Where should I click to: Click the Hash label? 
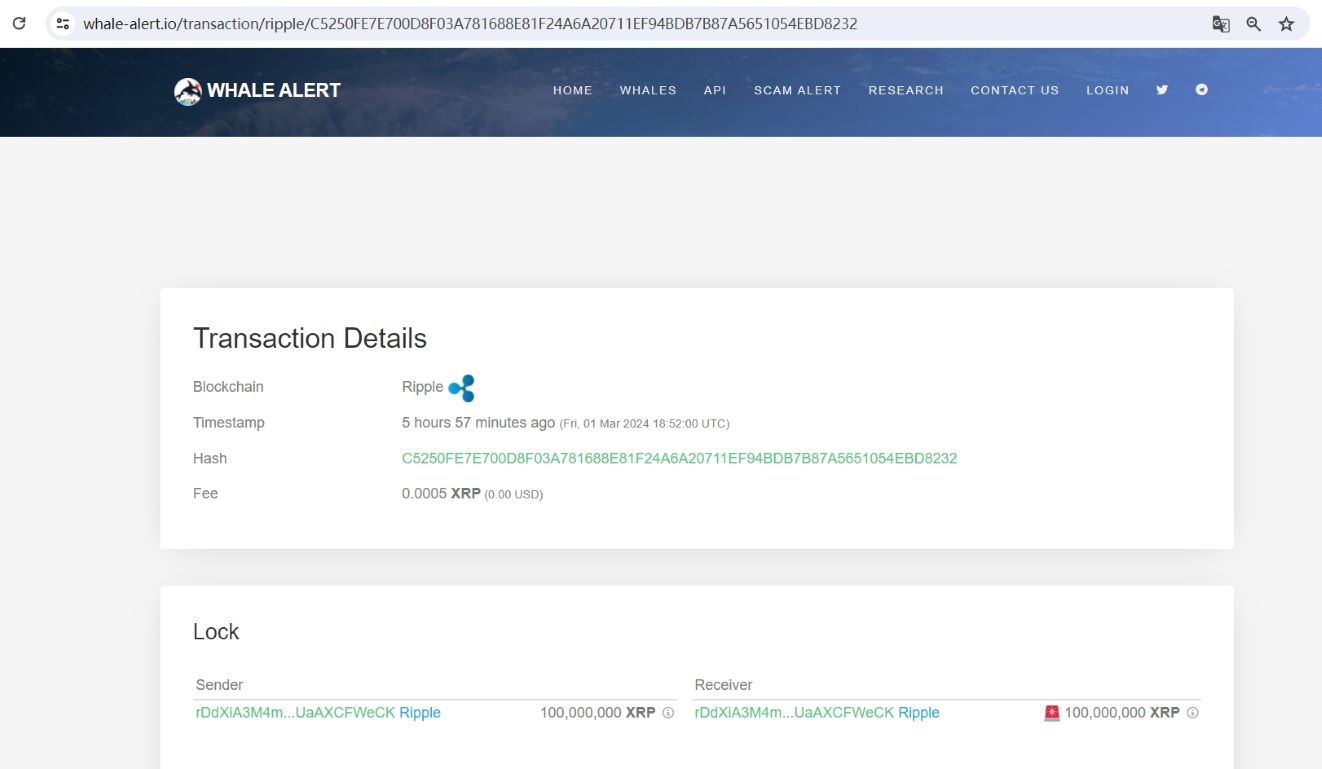210,458
